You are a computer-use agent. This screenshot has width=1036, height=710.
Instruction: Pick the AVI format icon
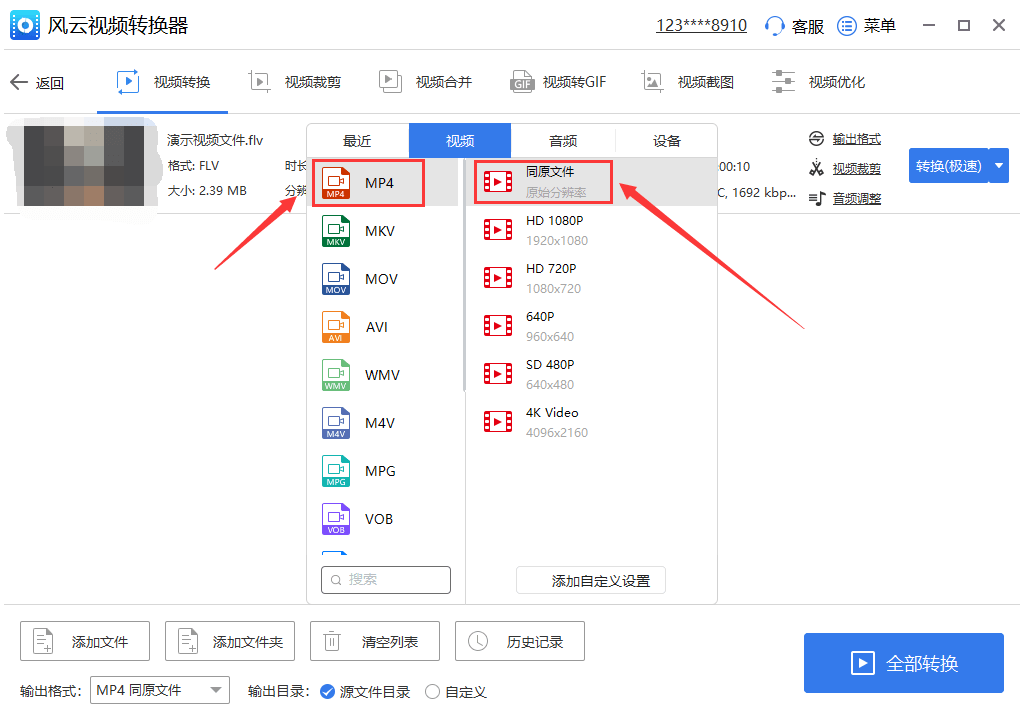point(336,327)
